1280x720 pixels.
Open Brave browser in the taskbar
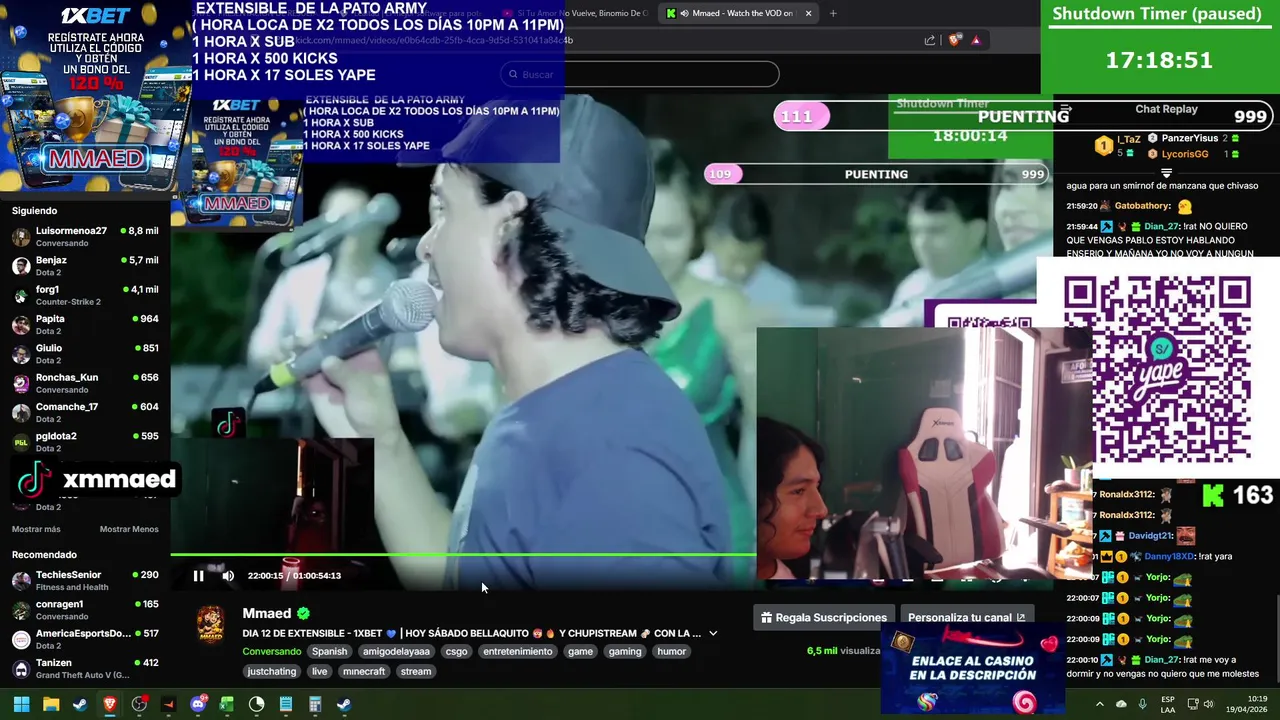coord(110,704)
